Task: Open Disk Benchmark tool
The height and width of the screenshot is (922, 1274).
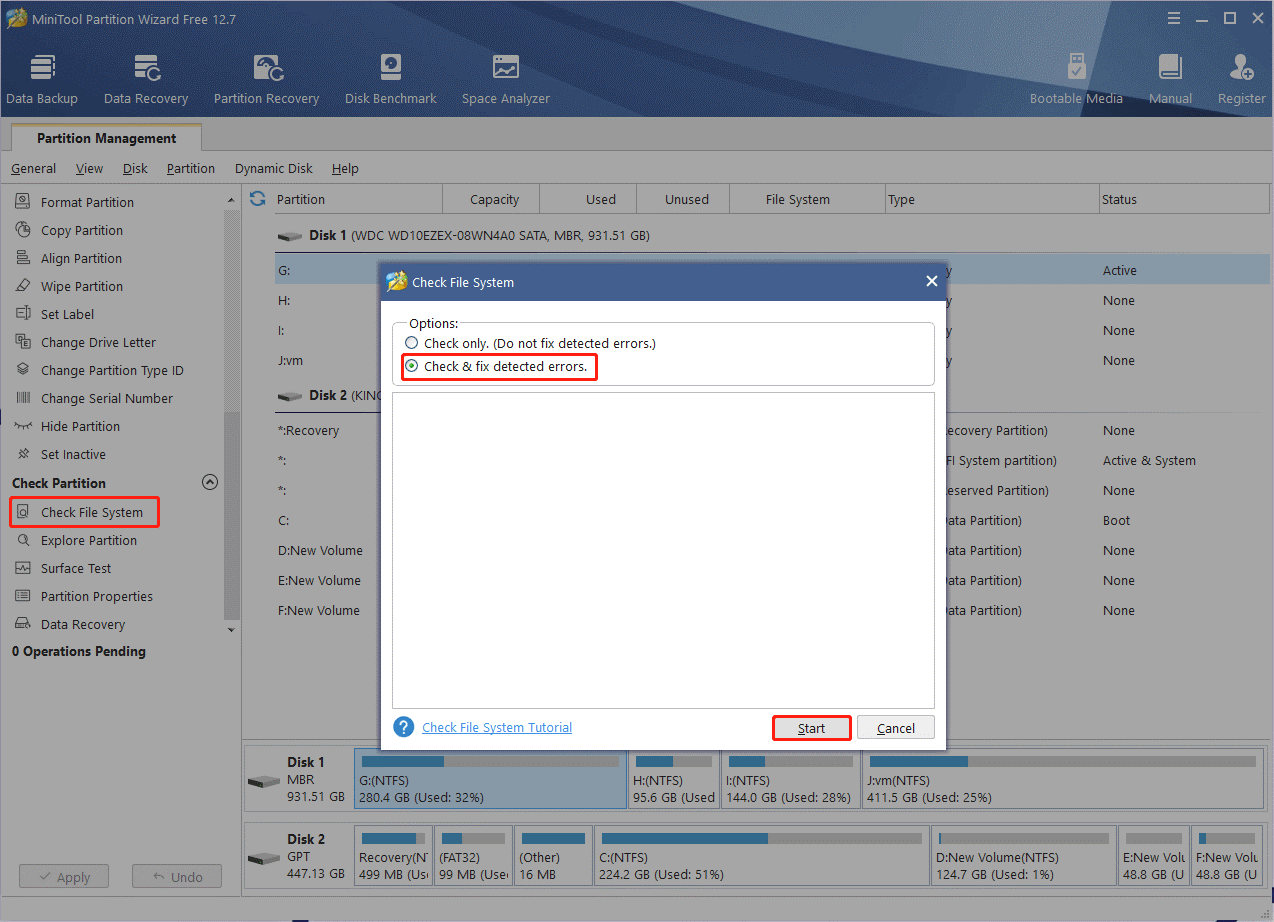Action: pos(390,79)
